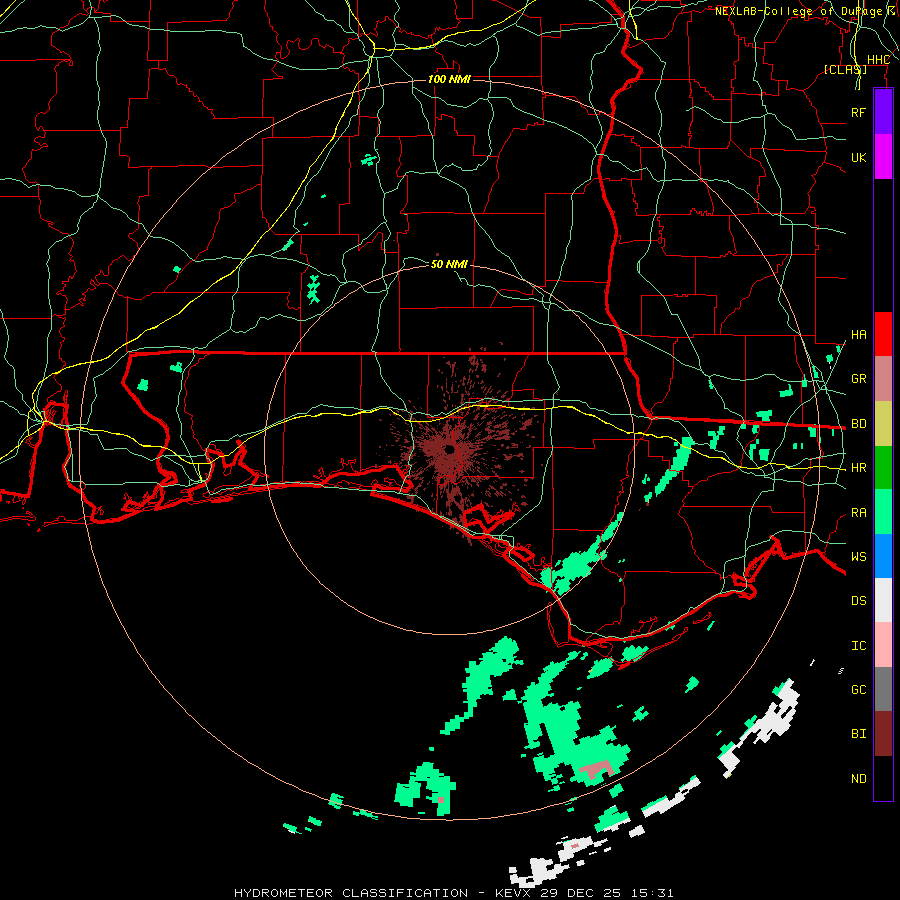Select the gray GC legend swatch
900x900 pixels.
point(883,689)
